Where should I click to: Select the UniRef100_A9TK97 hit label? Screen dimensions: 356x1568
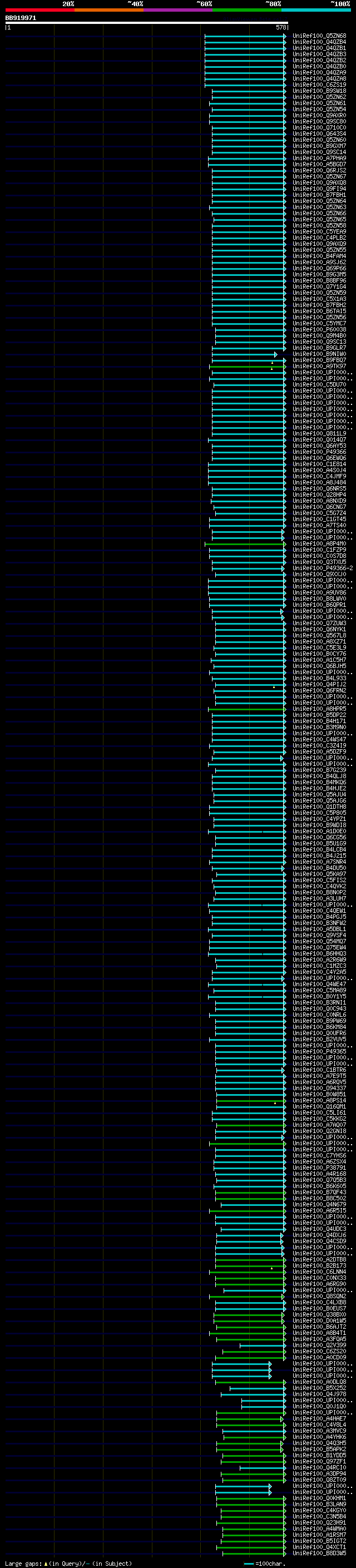[x=319, y=367]
